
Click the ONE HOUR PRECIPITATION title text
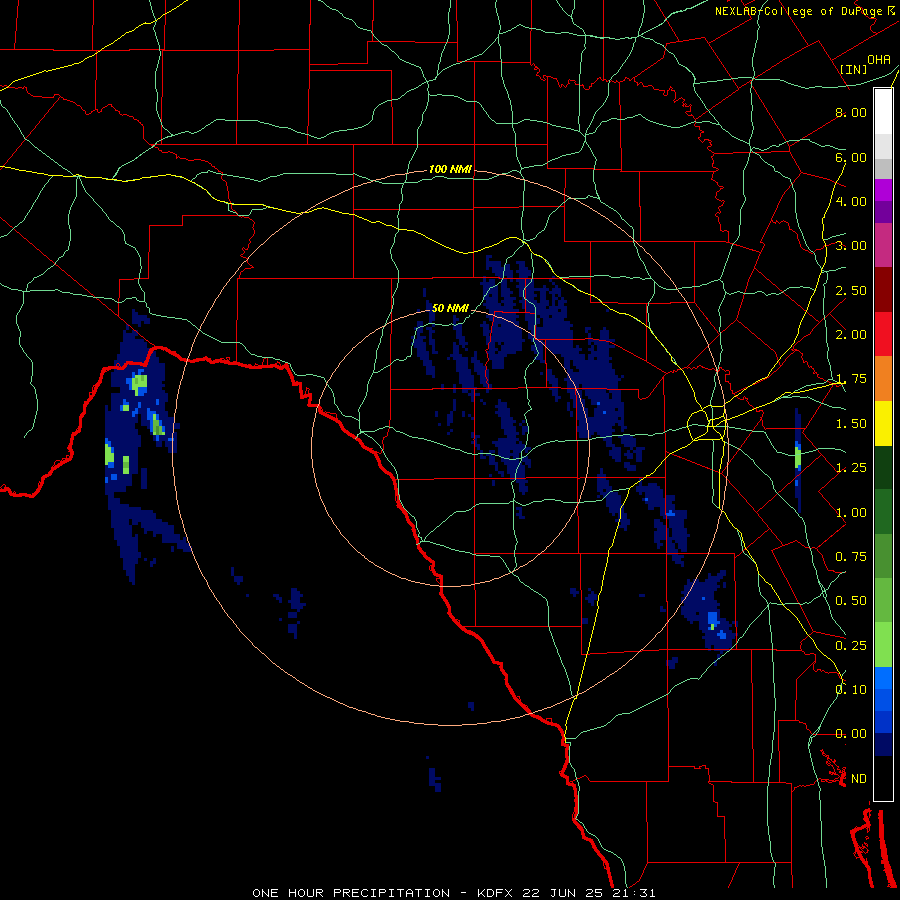coord(351,893)
